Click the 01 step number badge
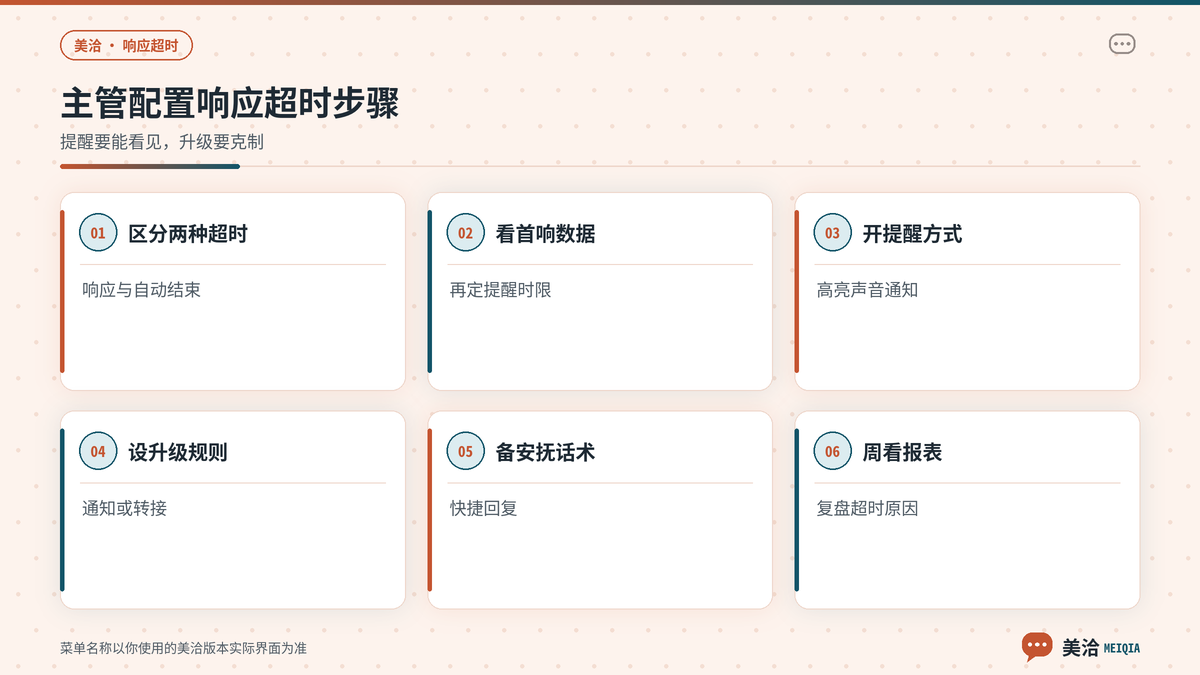 pyautogui.click(x=98, y=233)
